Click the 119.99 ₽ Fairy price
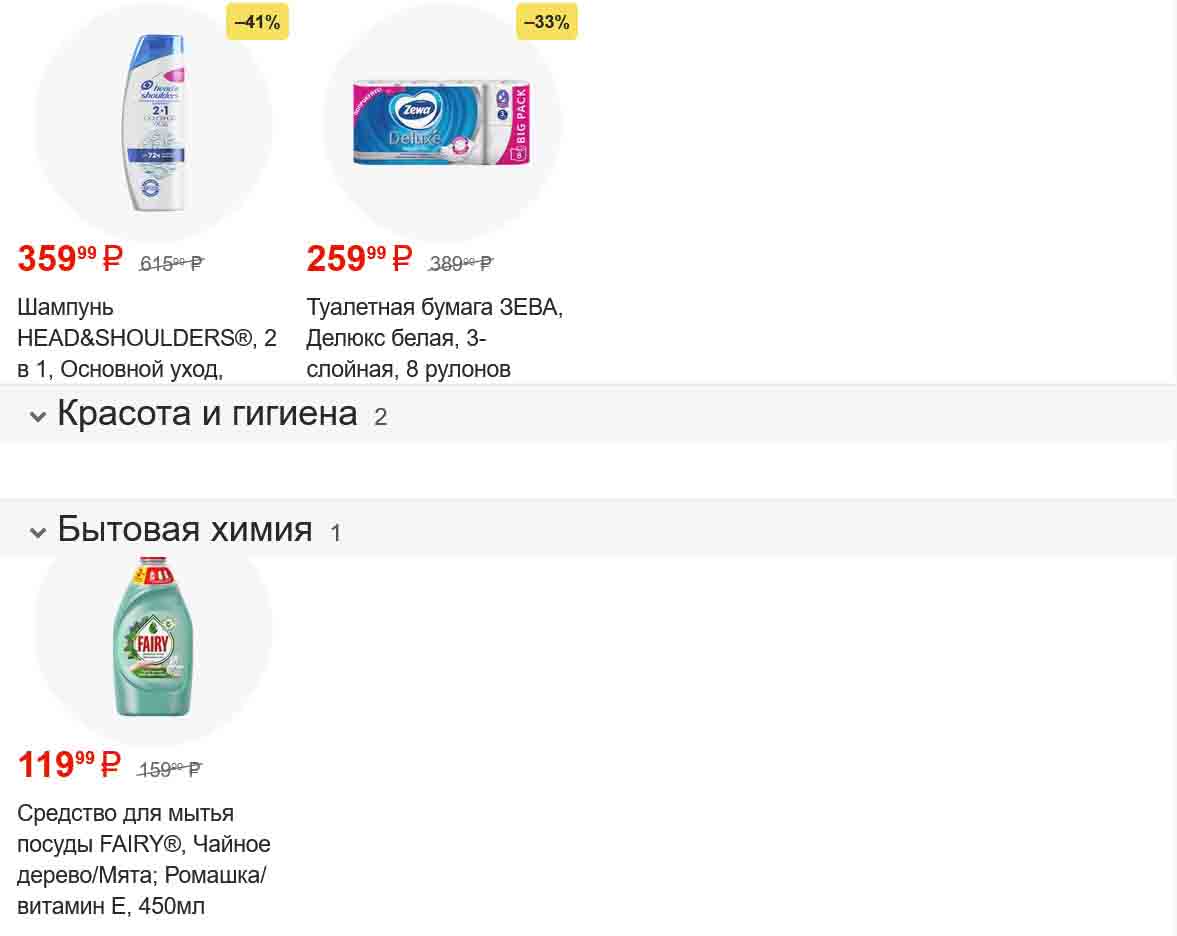The height and width of the screenshot is (936, 1177). point(69,765)
